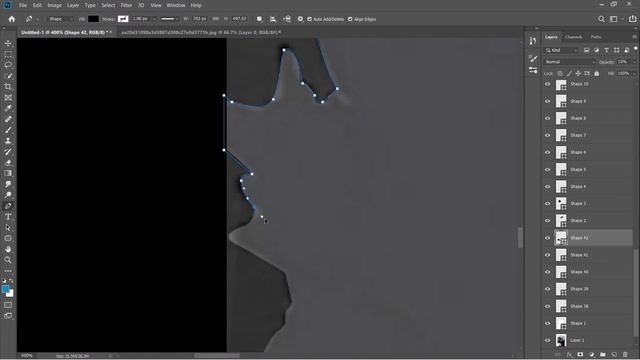Viewport: 640px width, 360px height.
Task: Click the share icon at top right
Action: coord(632,19)
